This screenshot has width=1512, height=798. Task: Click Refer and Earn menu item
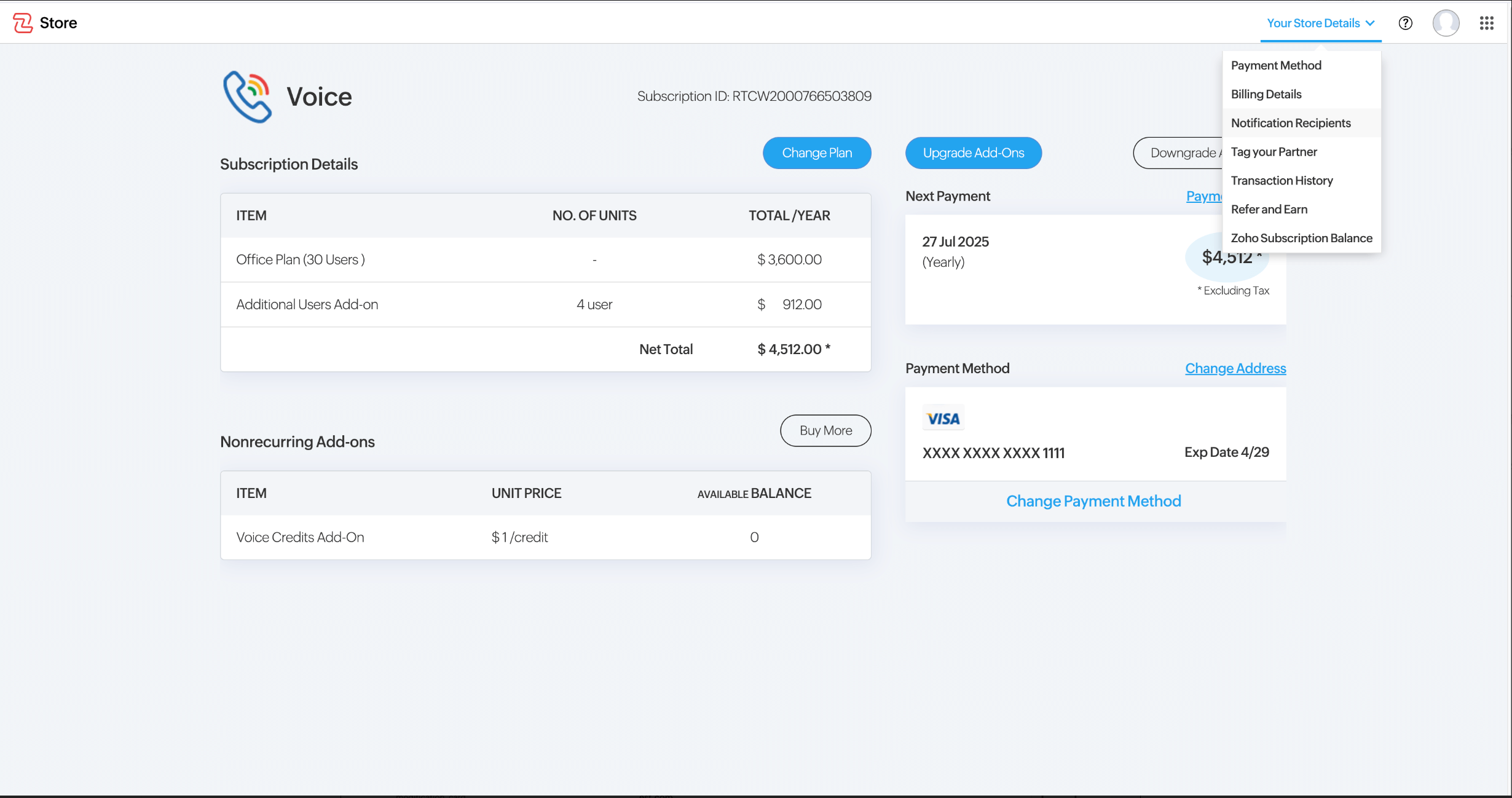(x=1269, y=210)
